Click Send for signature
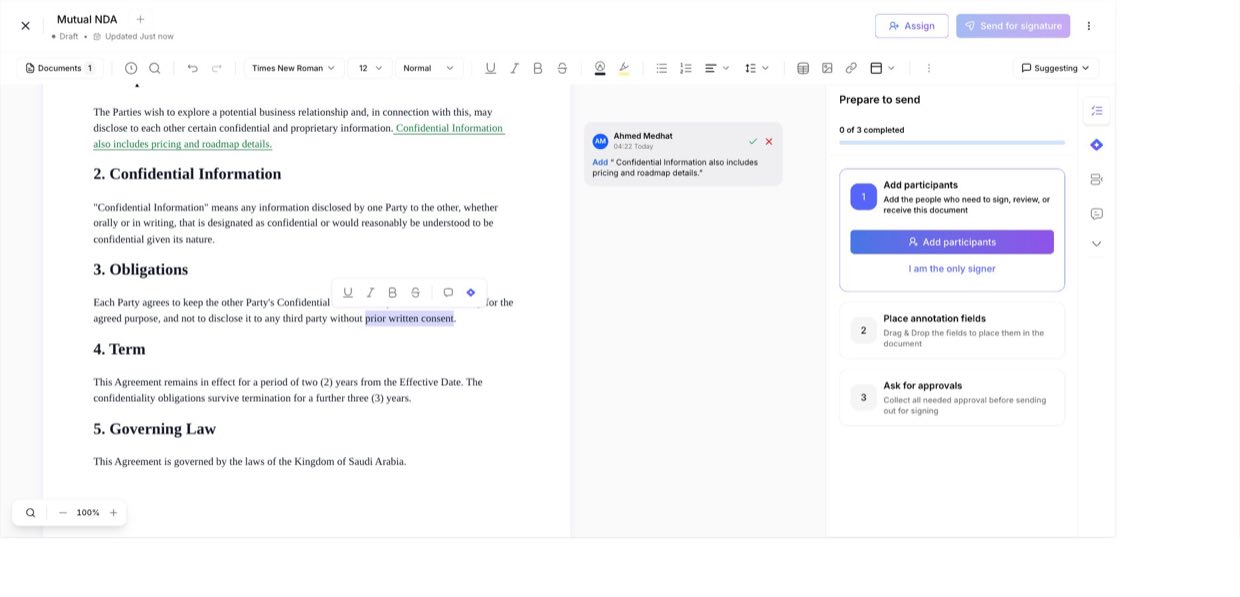This screenshot has height=597, width=1240. coord(1013,26)
